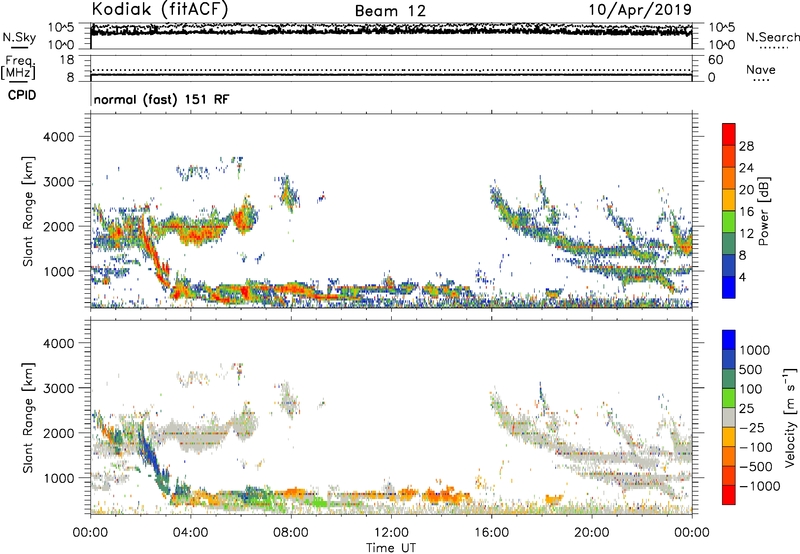Click the solid line sample under 'N.Sky'
This screenshot has width=800, height=554.
[19, 48]
